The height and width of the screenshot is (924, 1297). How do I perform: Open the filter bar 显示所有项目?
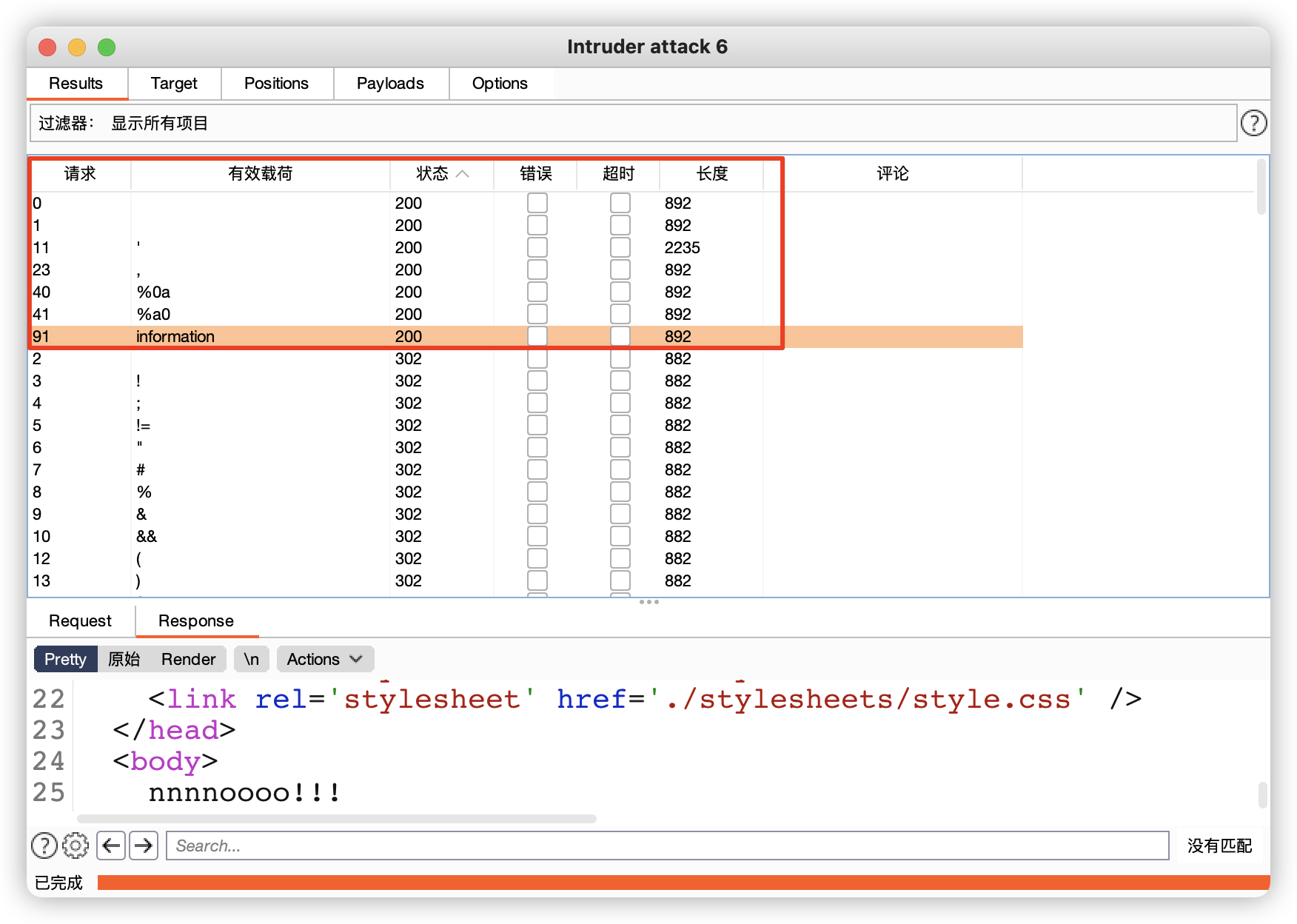[x=633, y=123]
